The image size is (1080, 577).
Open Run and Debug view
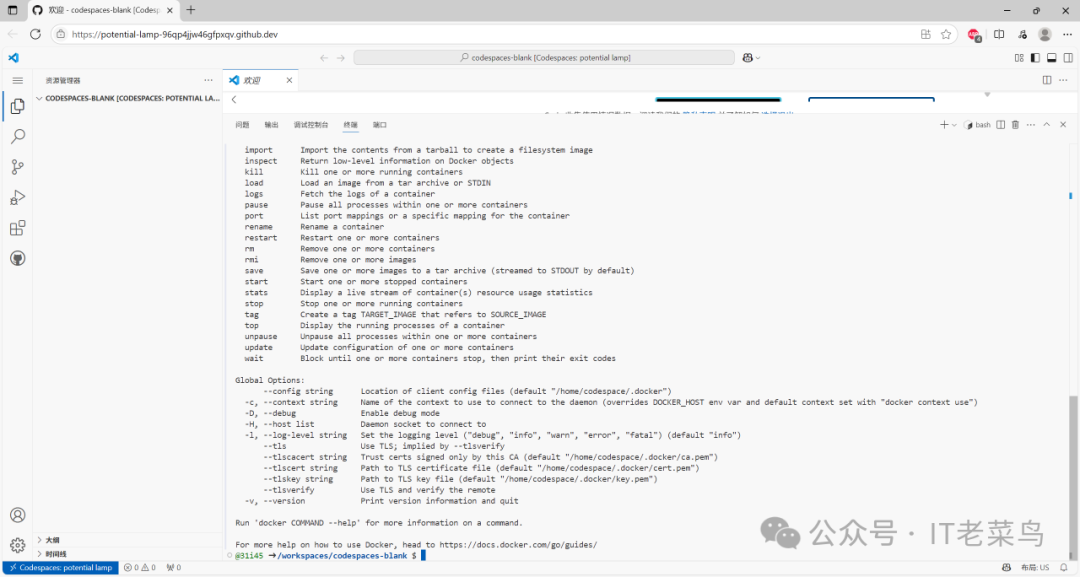pos(18,198)
